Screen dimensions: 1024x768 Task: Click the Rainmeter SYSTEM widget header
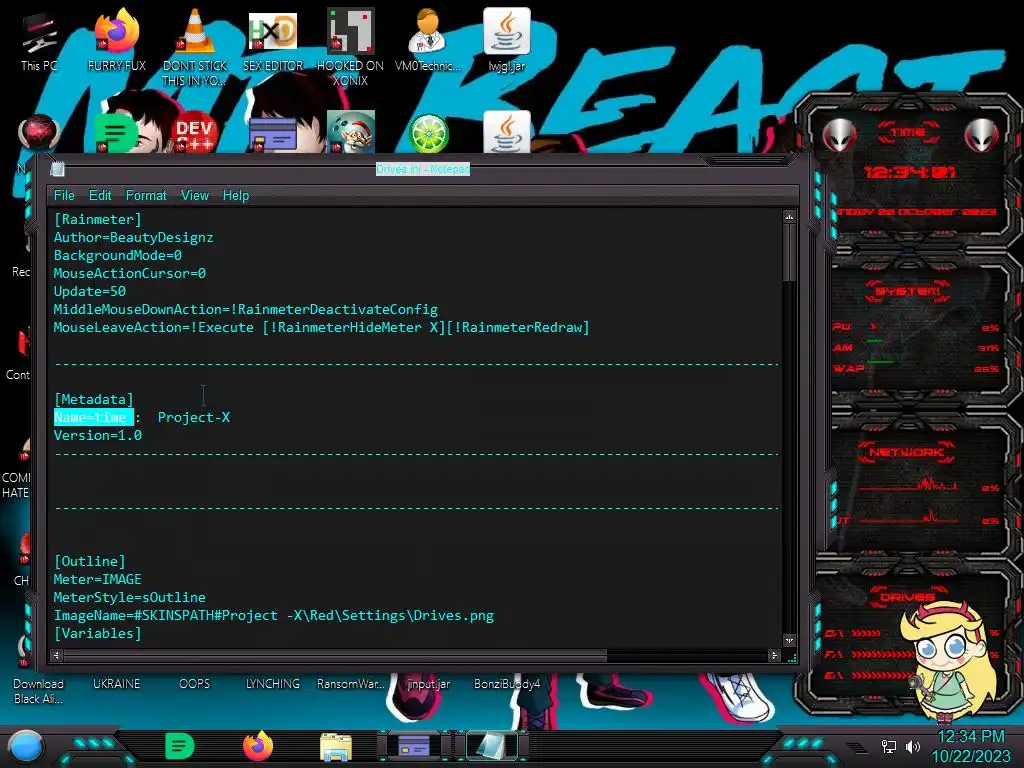(908, 291)
